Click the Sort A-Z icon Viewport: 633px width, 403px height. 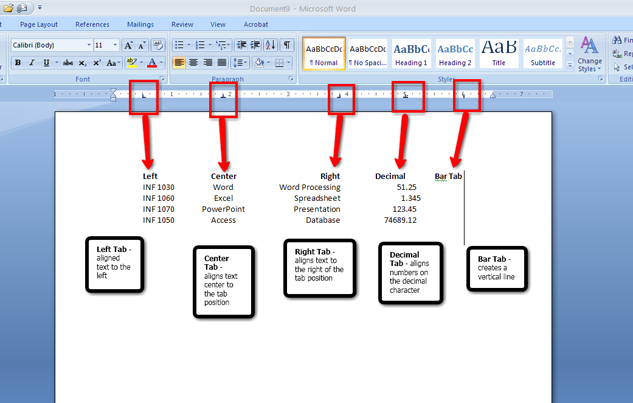click(270, 45)
